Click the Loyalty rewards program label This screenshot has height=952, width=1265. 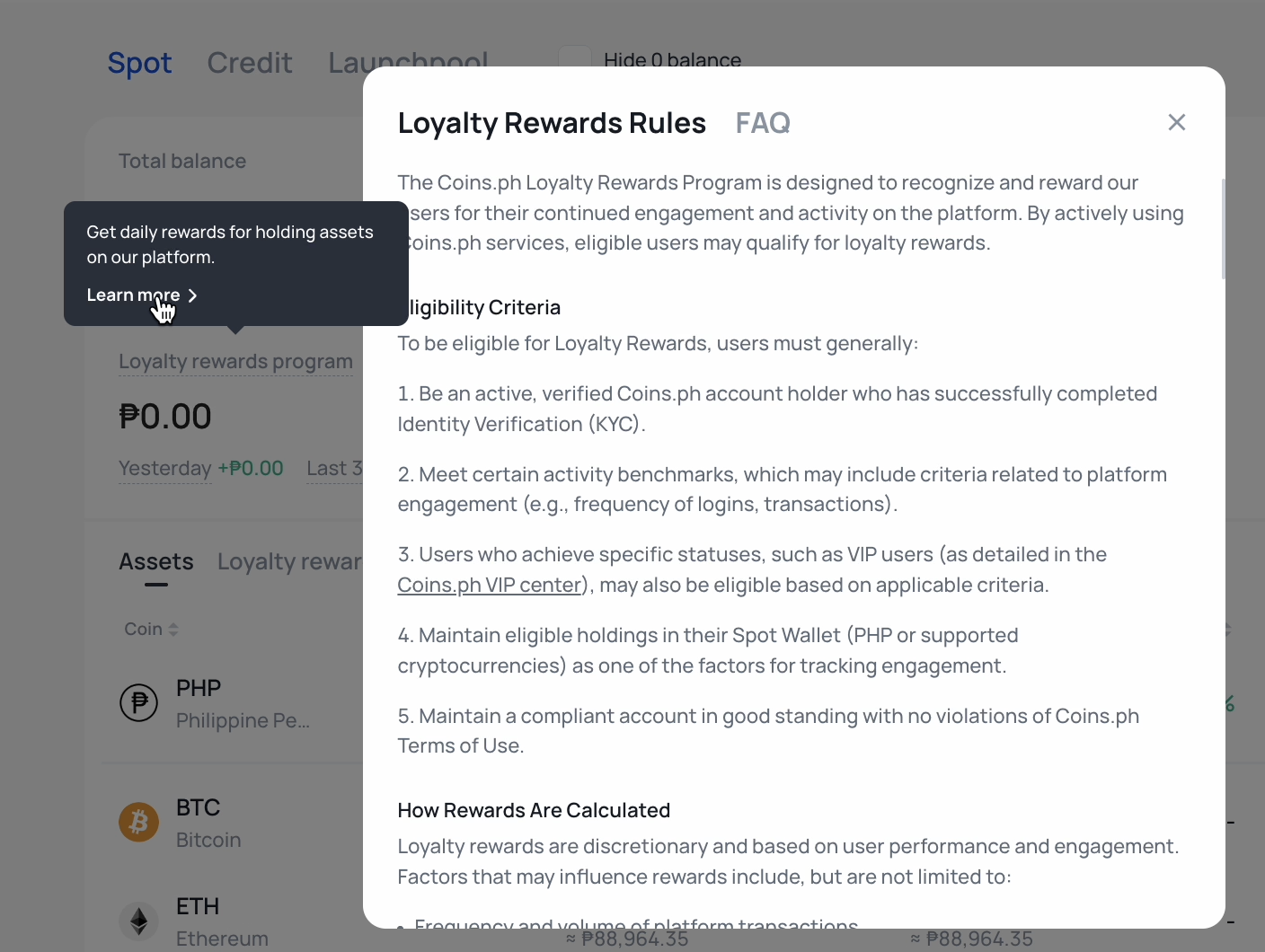point(235,362)
